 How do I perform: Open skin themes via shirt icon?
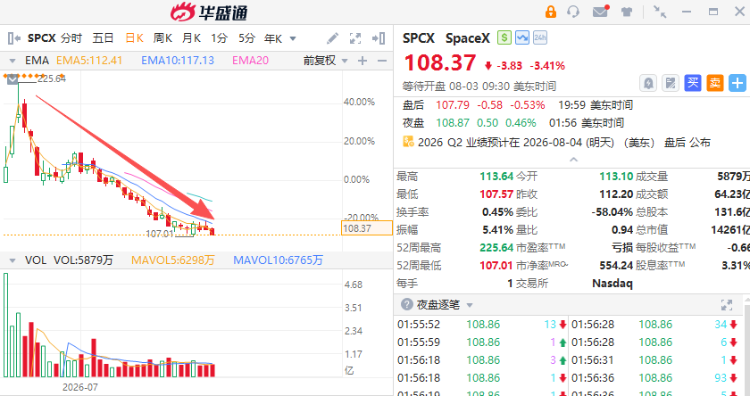coord(627,12)
